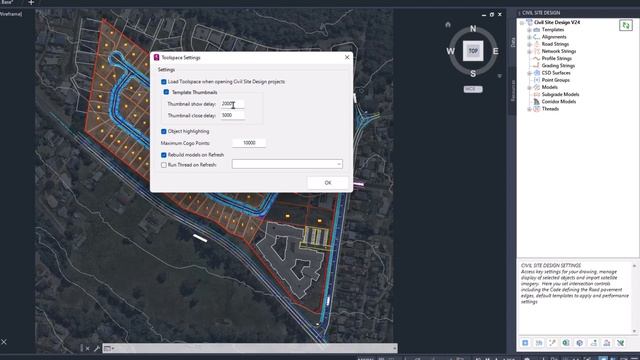This screenshot has width=640, height=360.
Task: Click the Network Strings icon in tree
Action: (537, 51)
